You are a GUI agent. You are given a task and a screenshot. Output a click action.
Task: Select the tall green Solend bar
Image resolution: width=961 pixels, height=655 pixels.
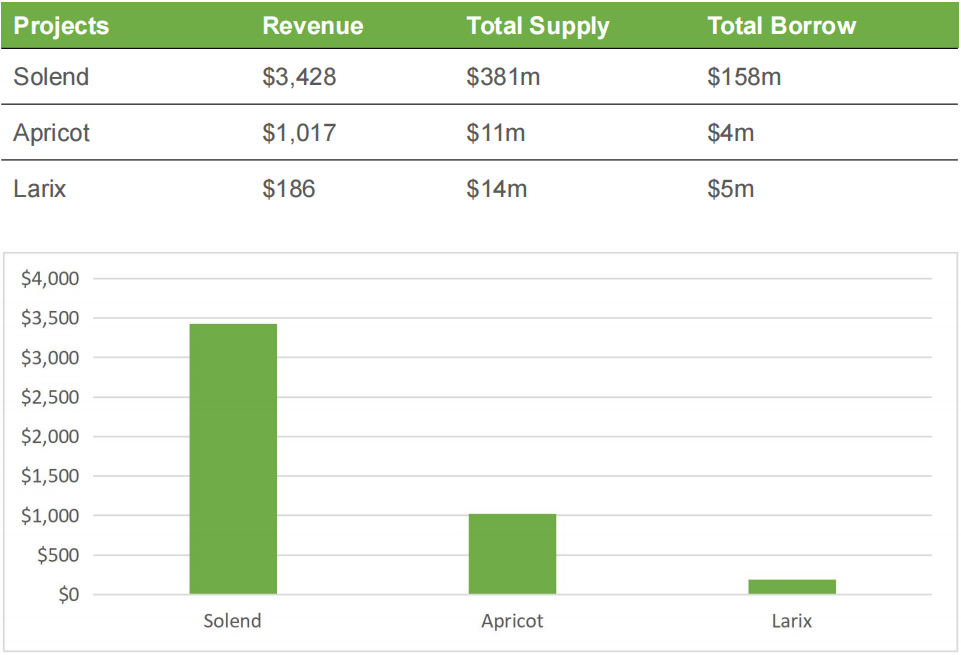click(x=233, y=459)
